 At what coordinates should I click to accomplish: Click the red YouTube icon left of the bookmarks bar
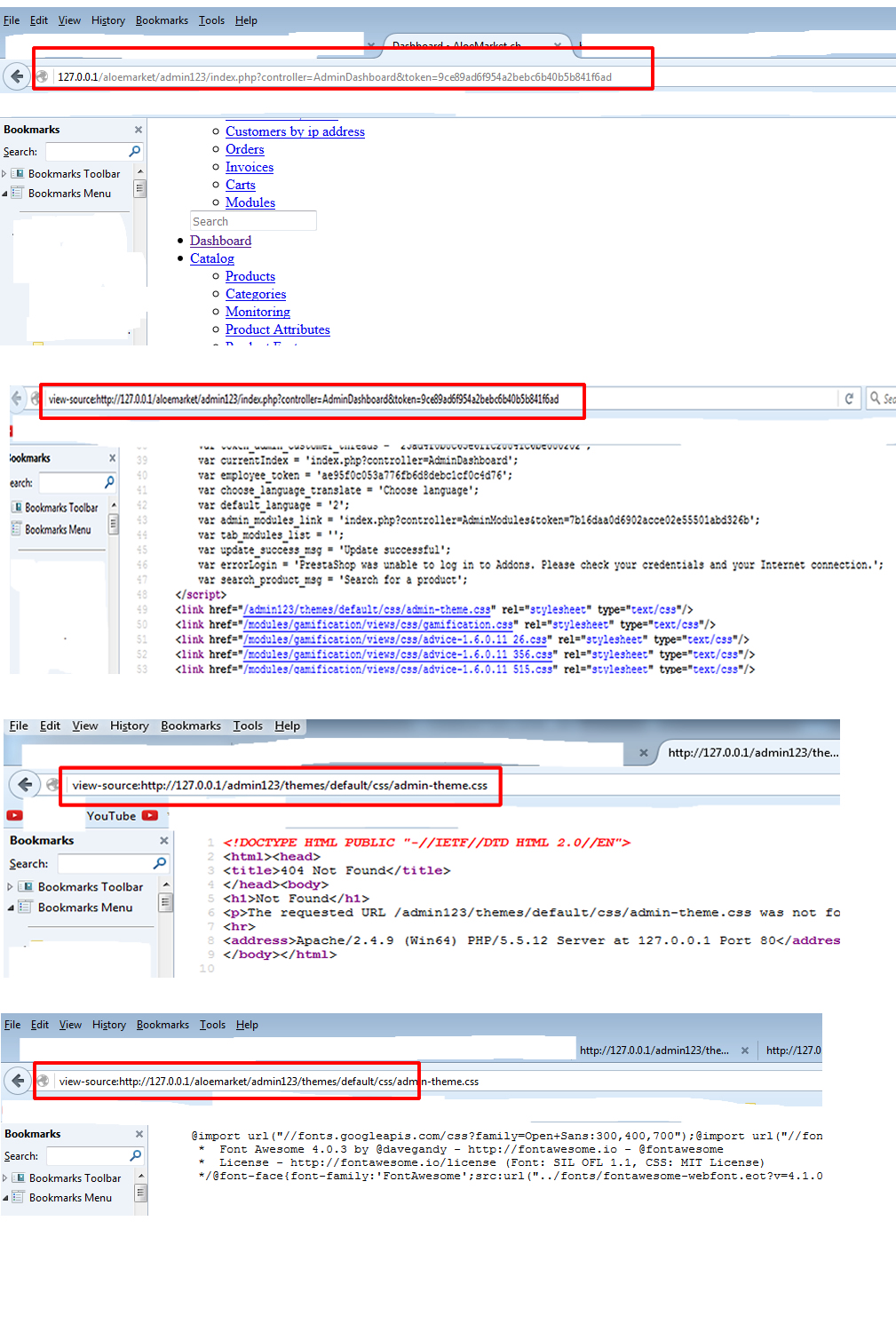15,815
